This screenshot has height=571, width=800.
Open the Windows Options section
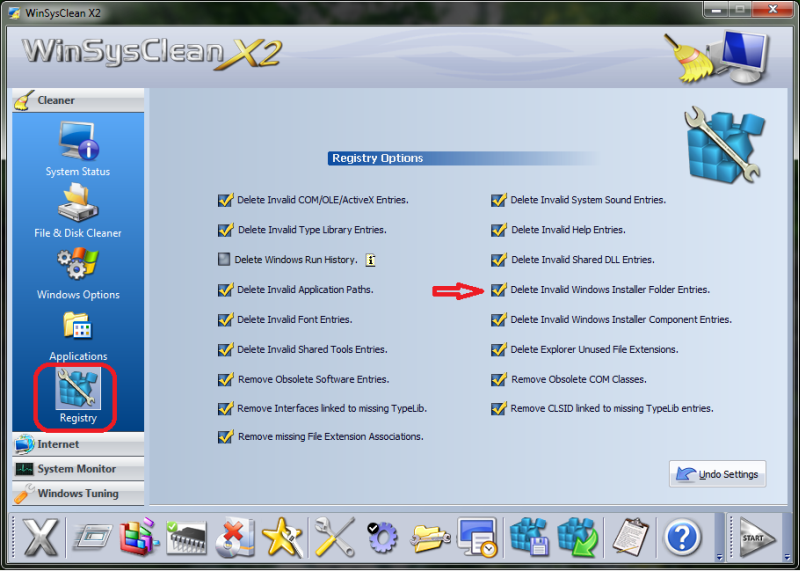tap(78, 272)
